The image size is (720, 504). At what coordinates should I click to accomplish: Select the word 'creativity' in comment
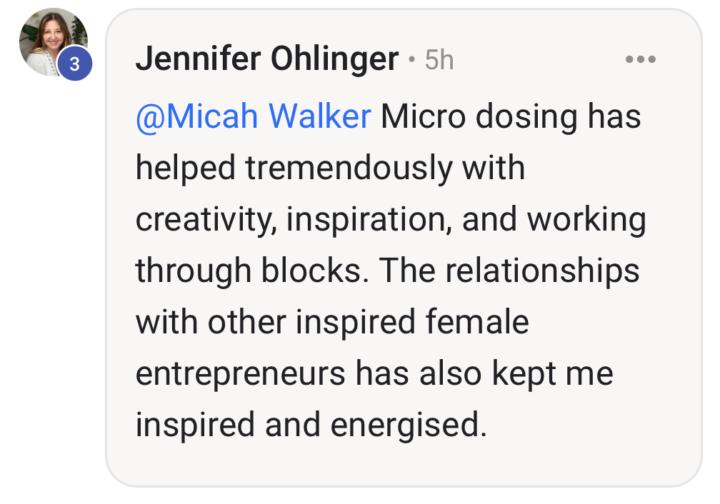coord(203,220)
